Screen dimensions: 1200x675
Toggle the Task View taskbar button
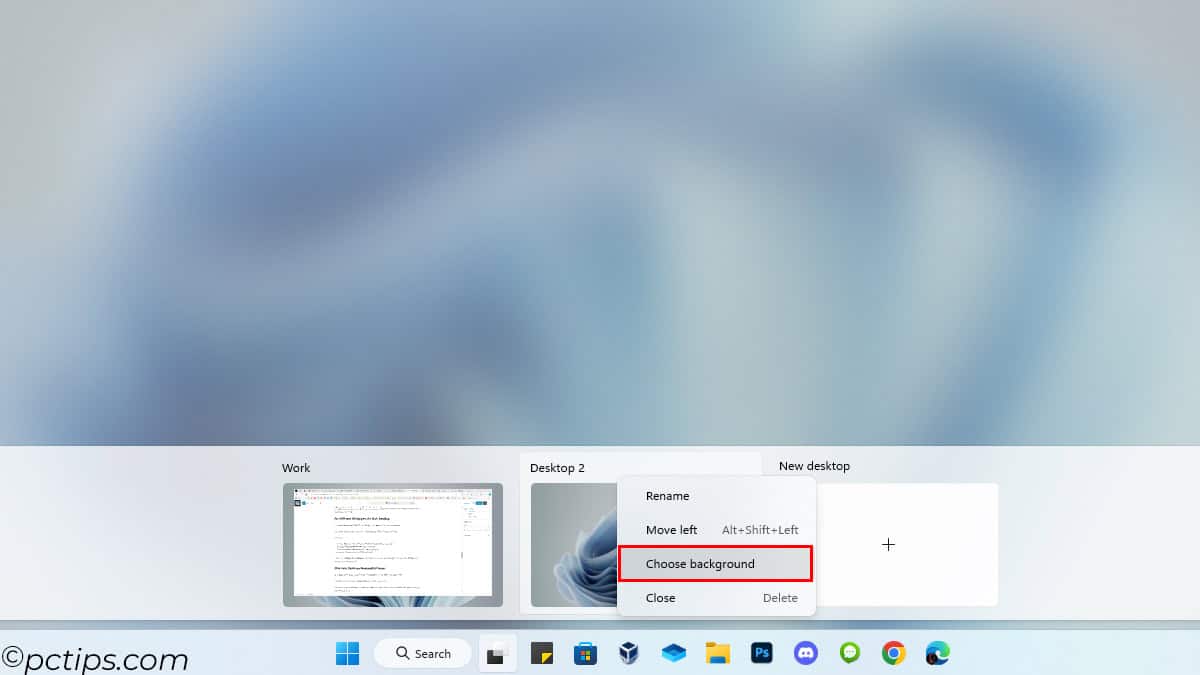[x=497, y=653]
